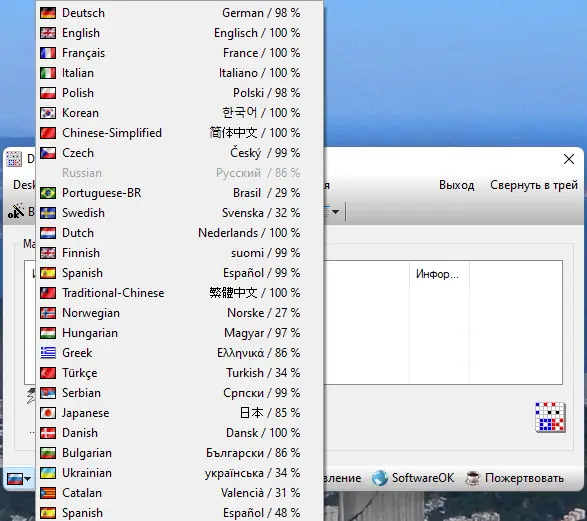Select Chinese-Simplified language

point(179,133)
